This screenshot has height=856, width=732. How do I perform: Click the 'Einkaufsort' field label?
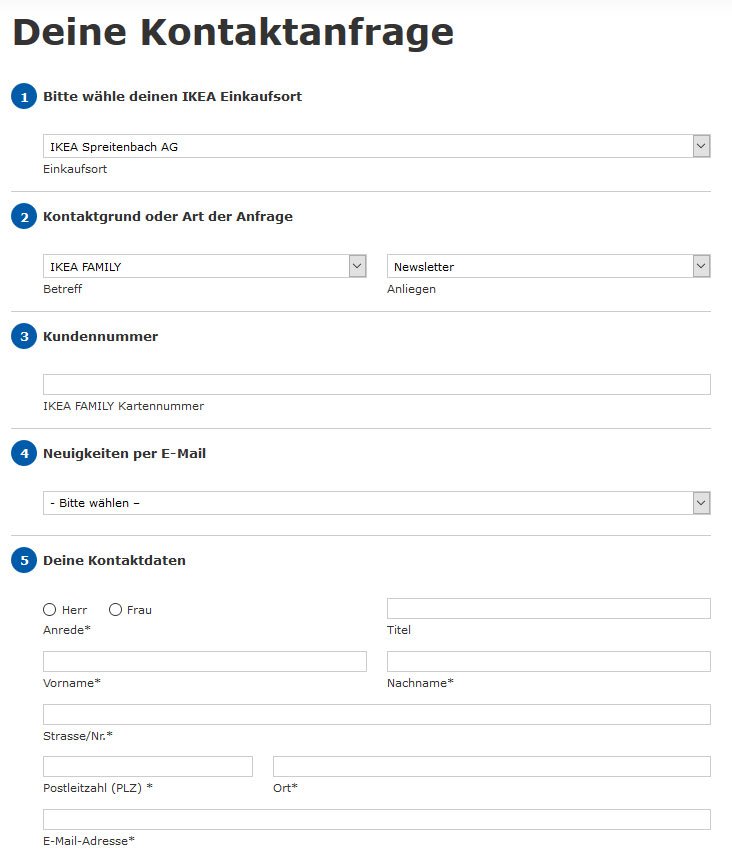tap(75, 169)
